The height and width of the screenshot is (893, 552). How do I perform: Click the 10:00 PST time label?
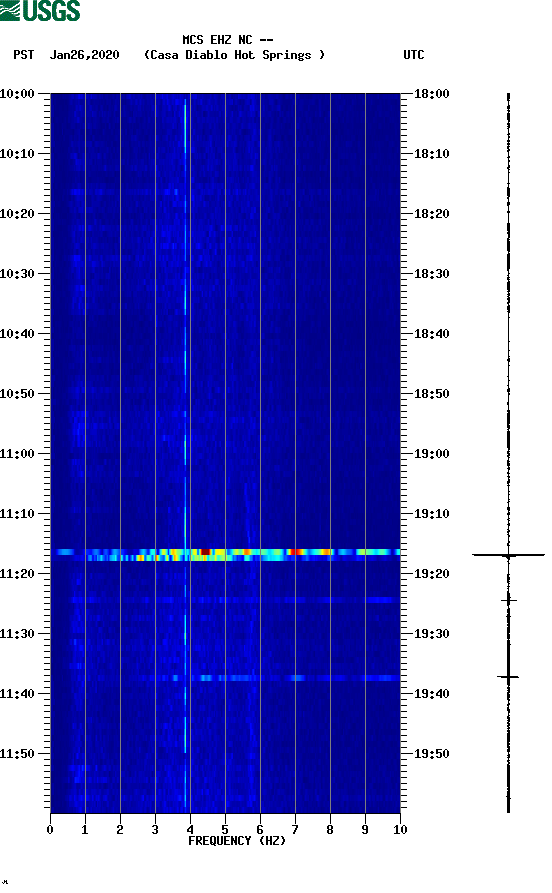[x=17, y=94]
